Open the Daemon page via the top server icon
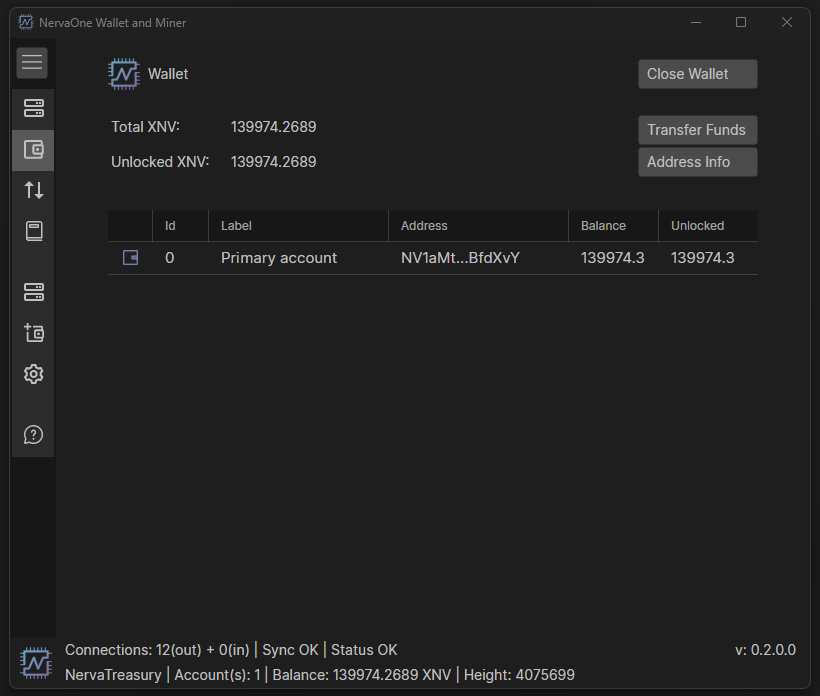The height and width of the screenshot is (696, 820). [33, 108]
